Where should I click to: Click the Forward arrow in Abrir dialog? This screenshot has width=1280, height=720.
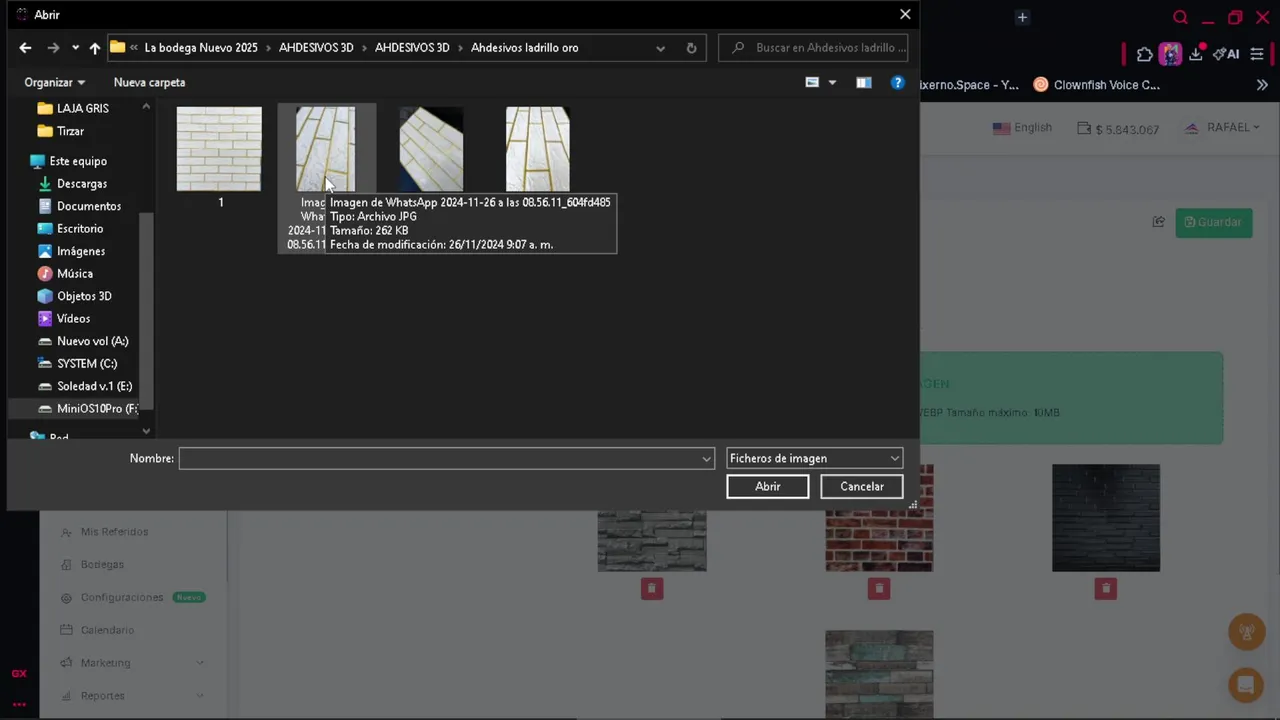(x=53, y=47)
